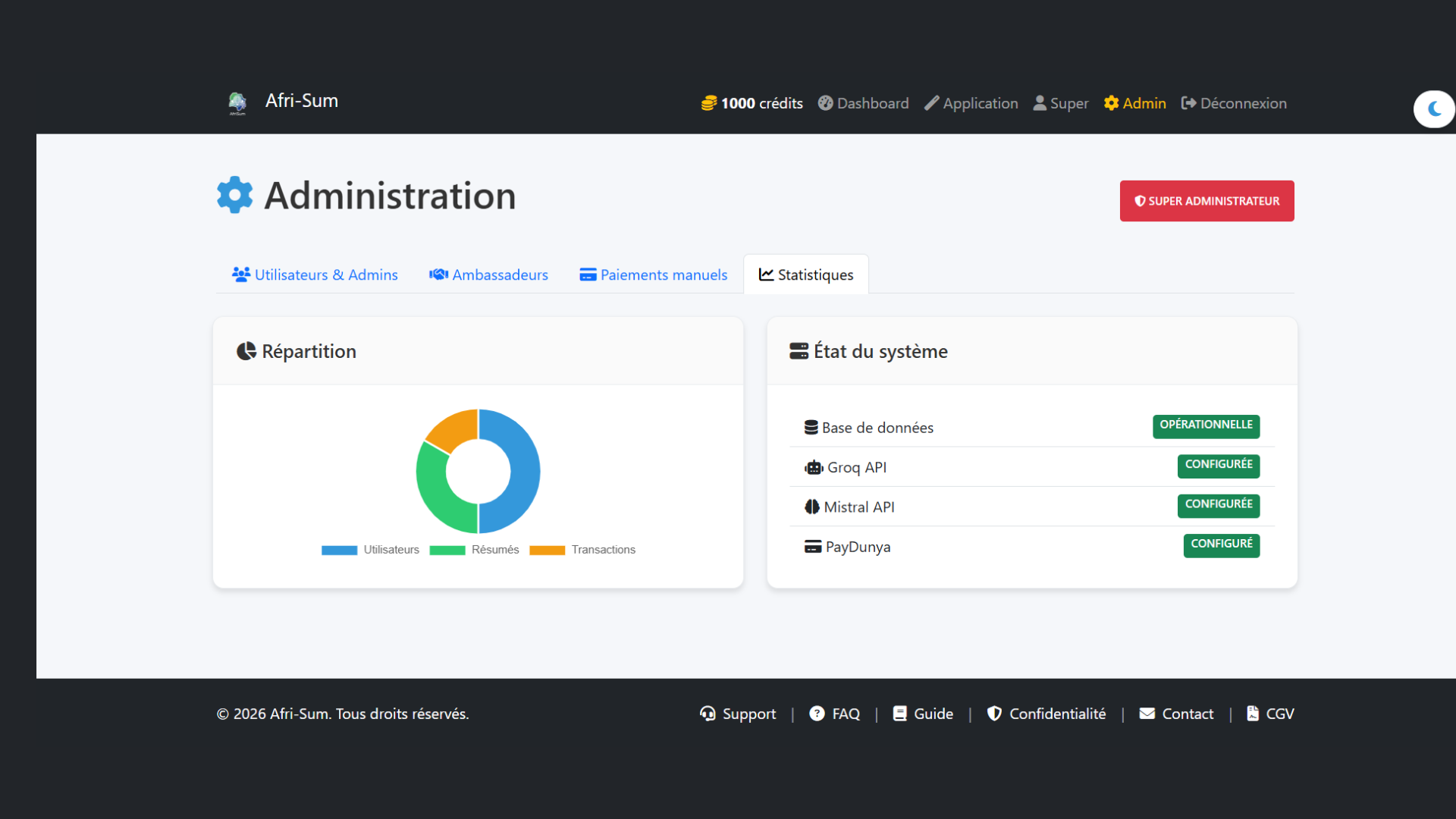The image size is (1456, 819).
Task: Open Support headset link in footer
Action: click(x=737, y=714)
